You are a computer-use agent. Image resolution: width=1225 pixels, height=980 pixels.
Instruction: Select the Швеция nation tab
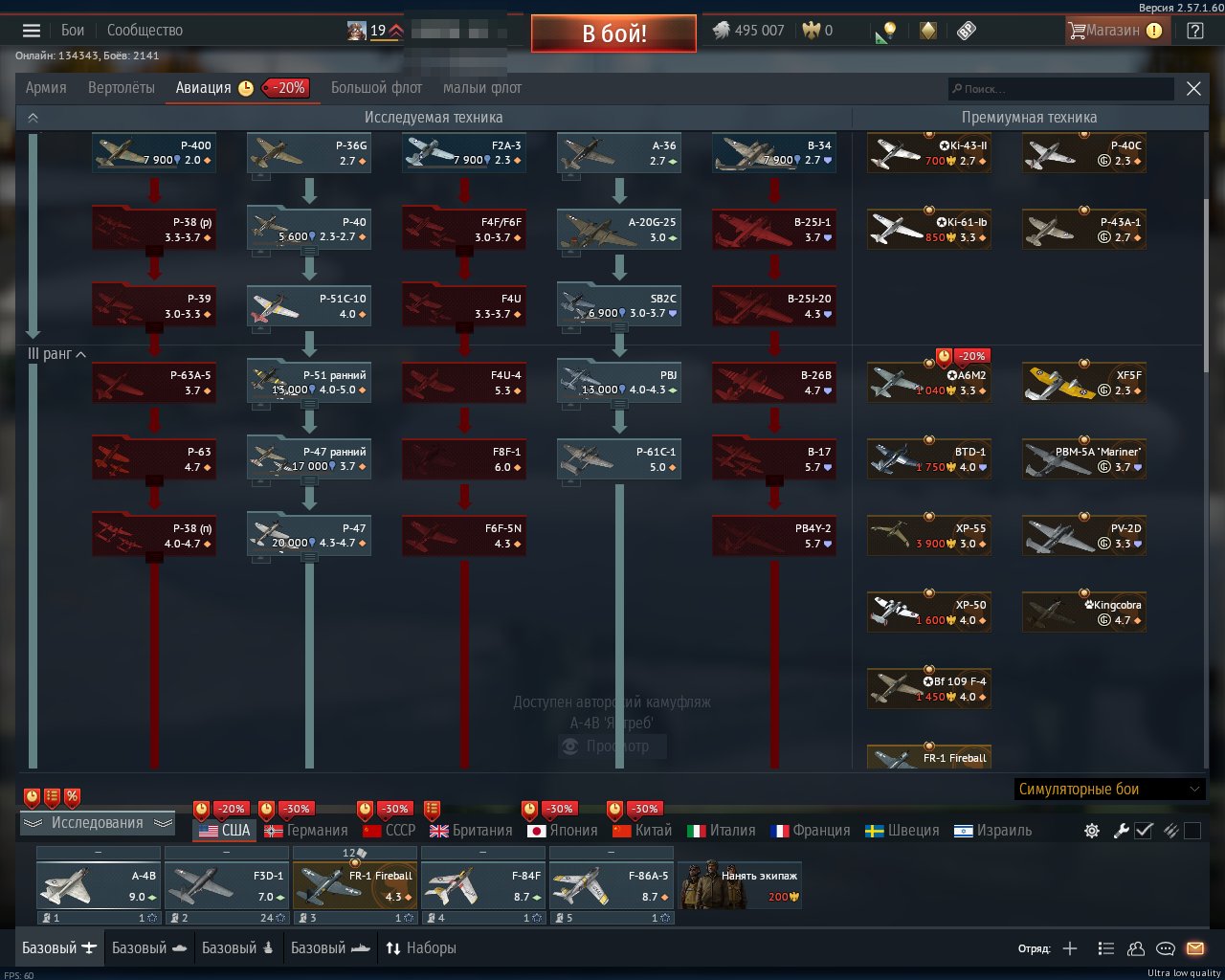point(902,831)
